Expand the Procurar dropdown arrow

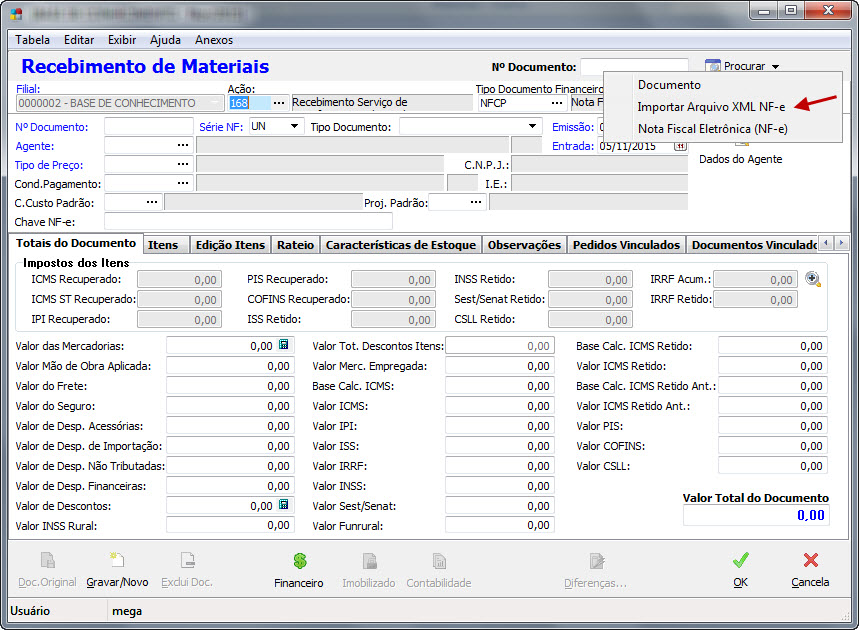click(x=775, y=67)
